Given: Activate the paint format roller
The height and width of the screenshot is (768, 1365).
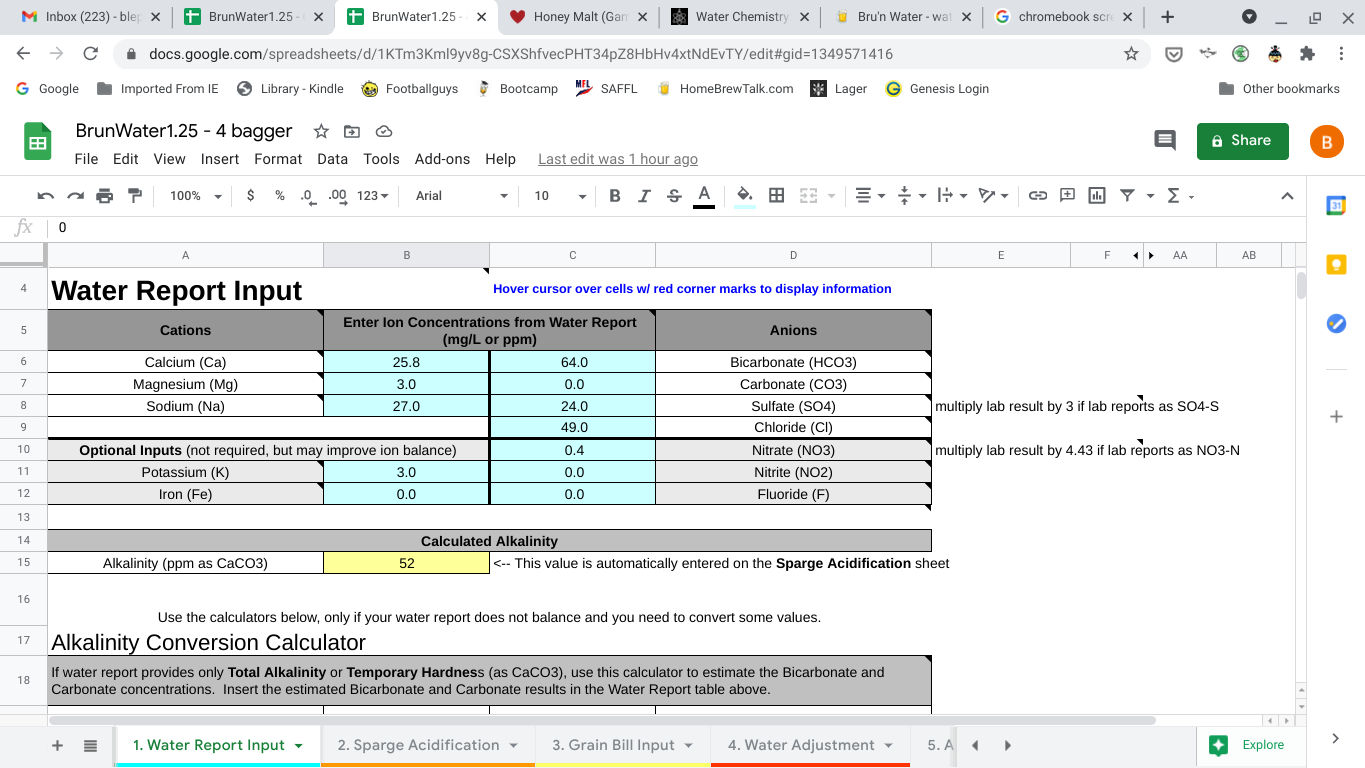Looking at the screenshot, I should [x=135, y=196].
